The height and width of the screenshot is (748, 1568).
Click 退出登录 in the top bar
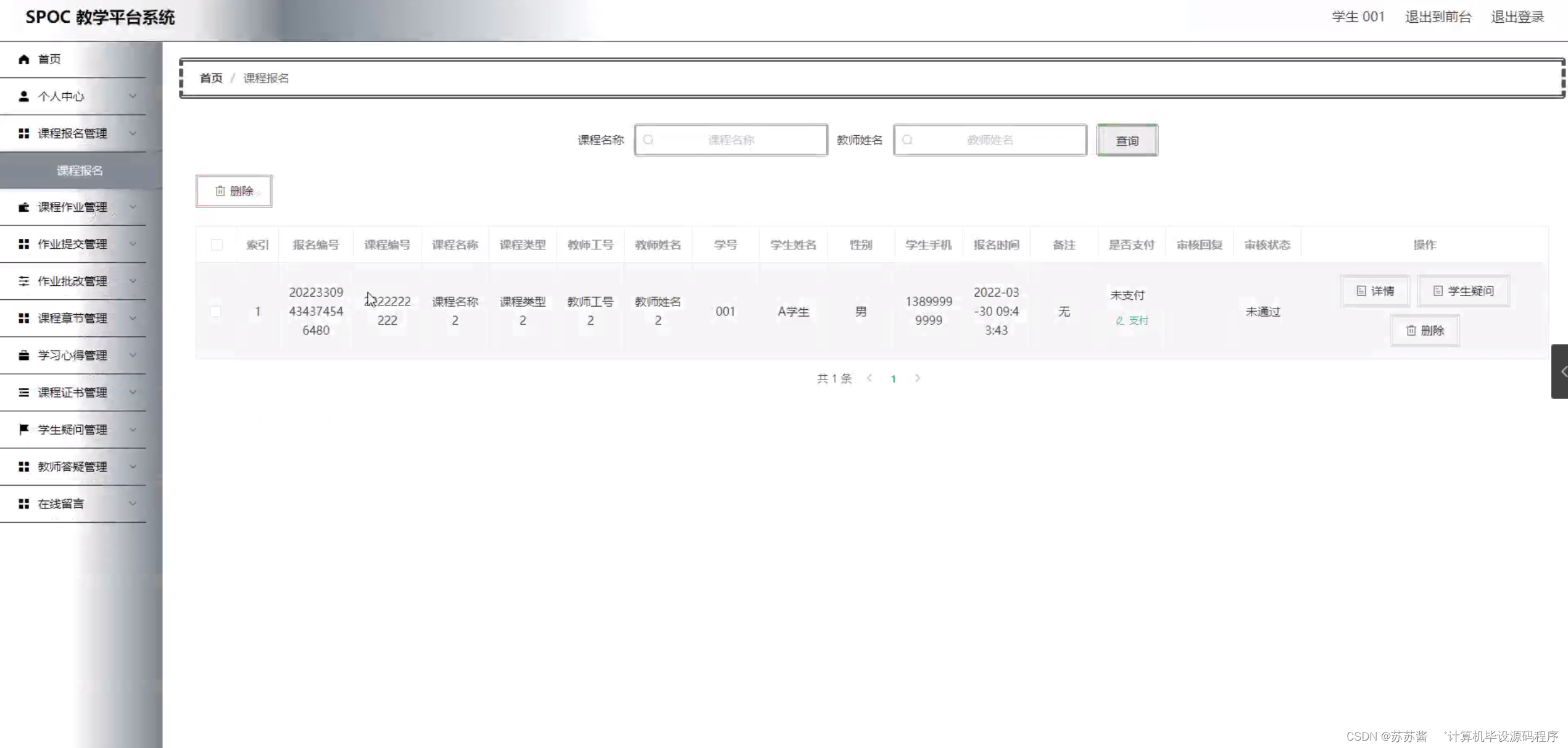tap(1517, 17)
